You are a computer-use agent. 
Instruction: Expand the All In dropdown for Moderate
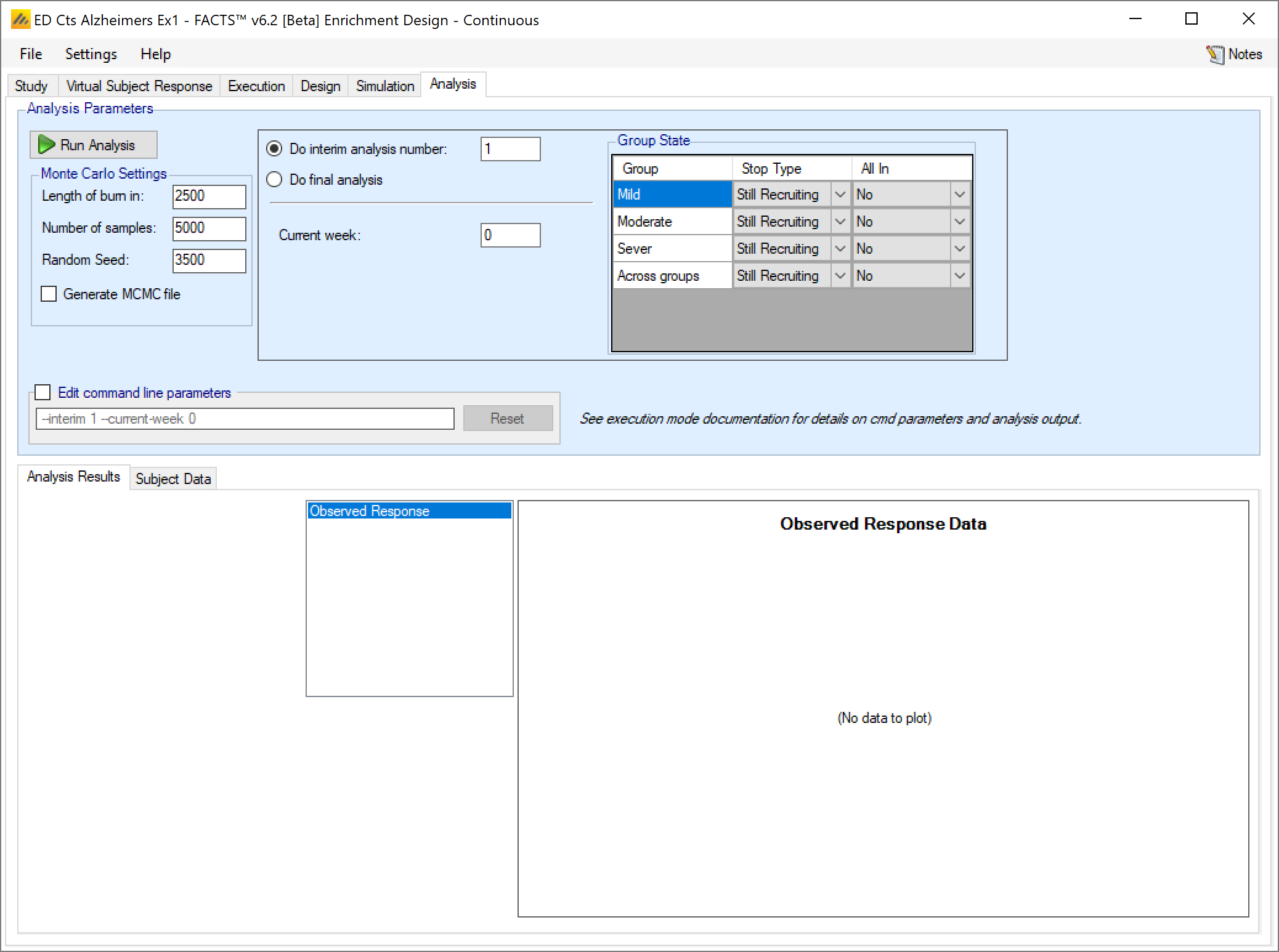959,222
